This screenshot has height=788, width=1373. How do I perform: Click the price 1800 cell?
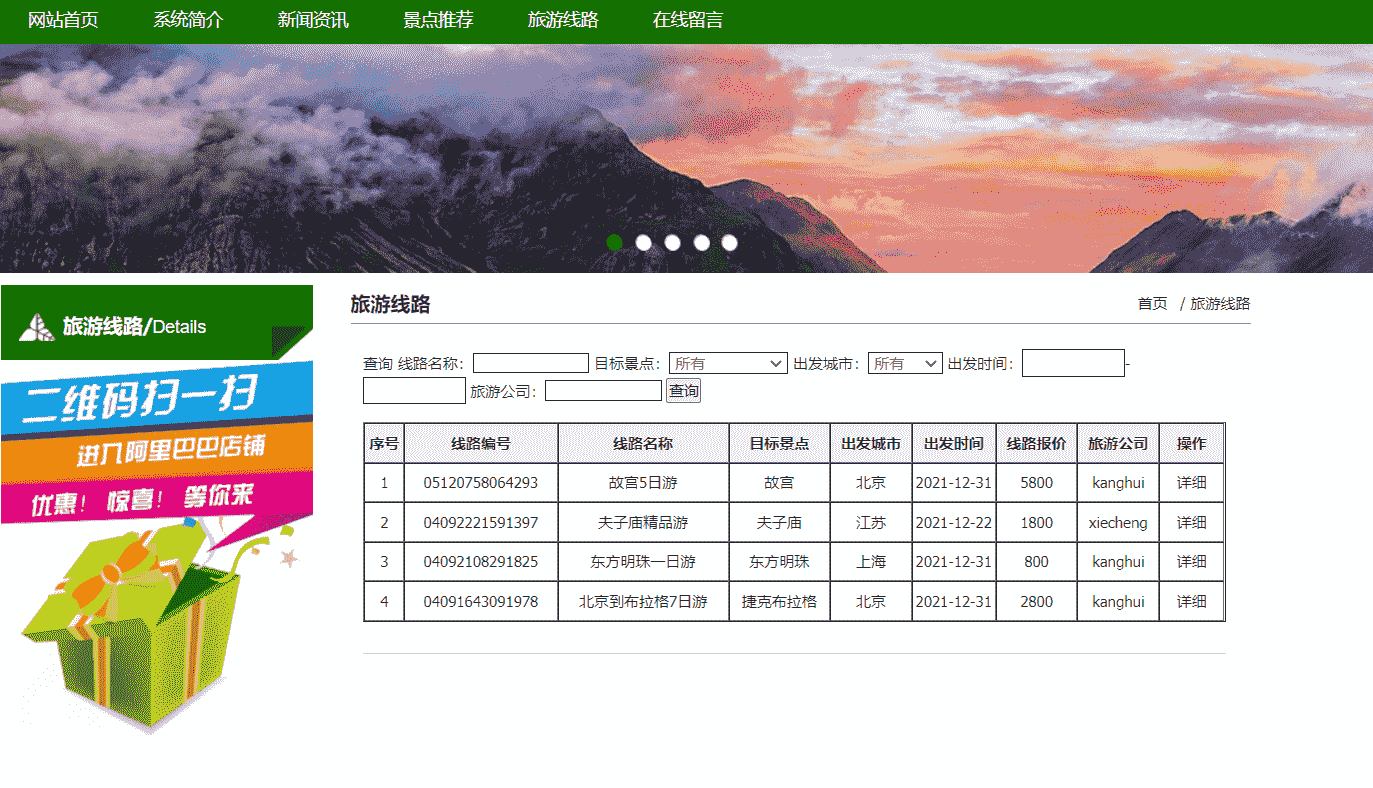pyautogui.click(x=1037, y=523)
